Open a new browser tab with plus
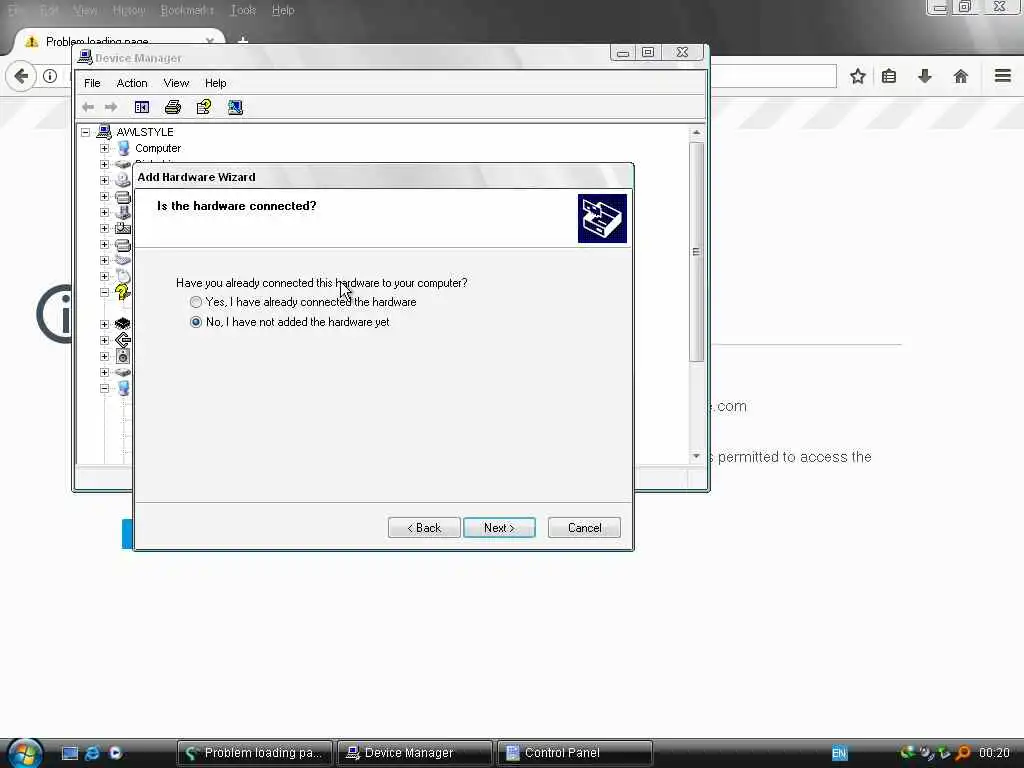Image resolution: width=1024 pixels, height=768 pixels. pyautogui.click(x=243, y=40)
